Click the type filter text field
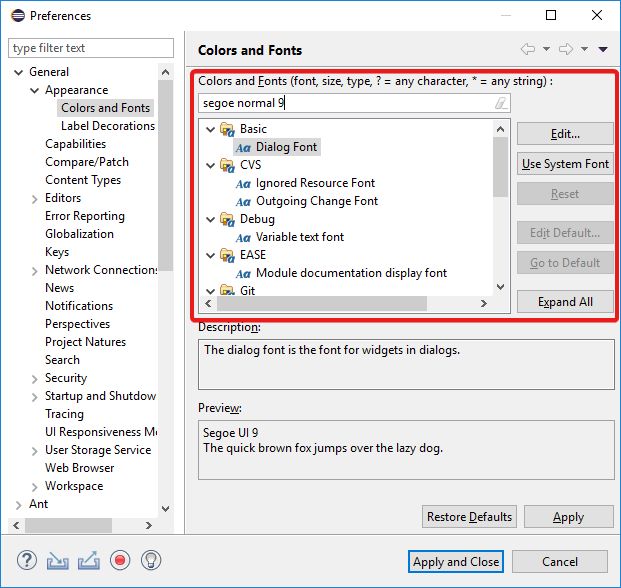The image size is (621, 588). pos(91,48)
